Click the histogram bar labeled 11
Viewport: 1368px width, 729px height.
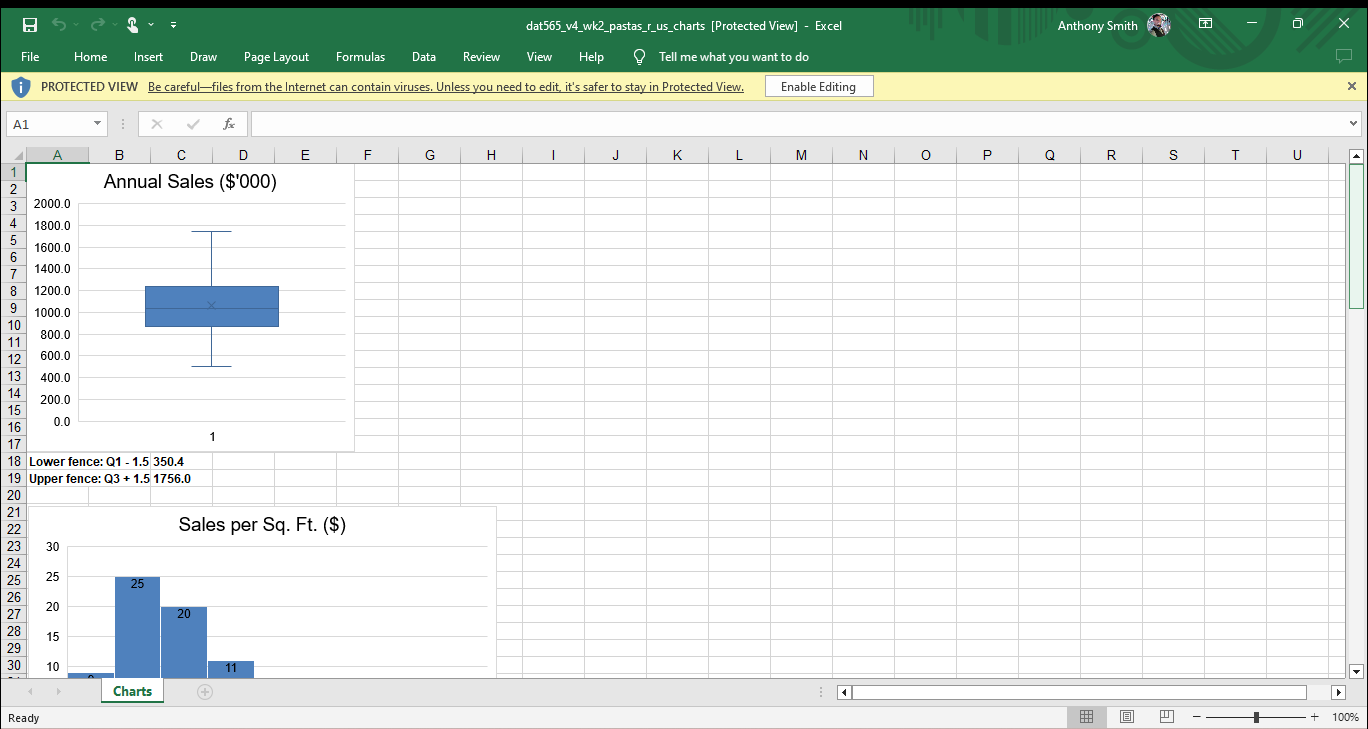[231, 669]
